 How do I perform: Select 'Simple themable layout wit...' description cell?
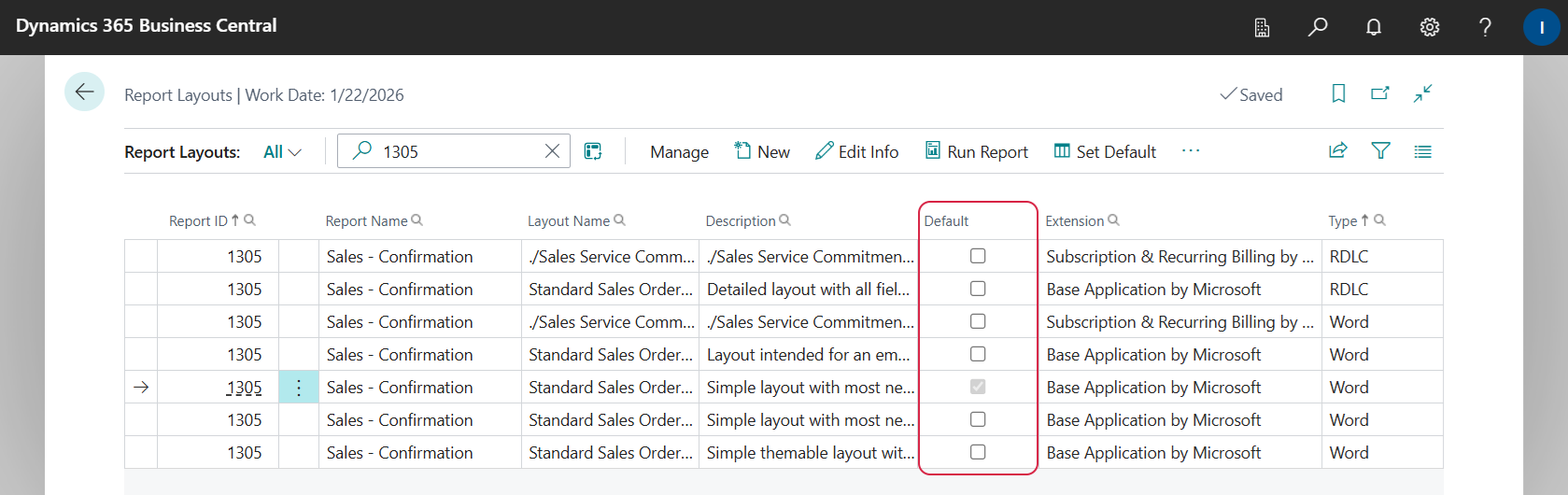(x=808, y=453)
